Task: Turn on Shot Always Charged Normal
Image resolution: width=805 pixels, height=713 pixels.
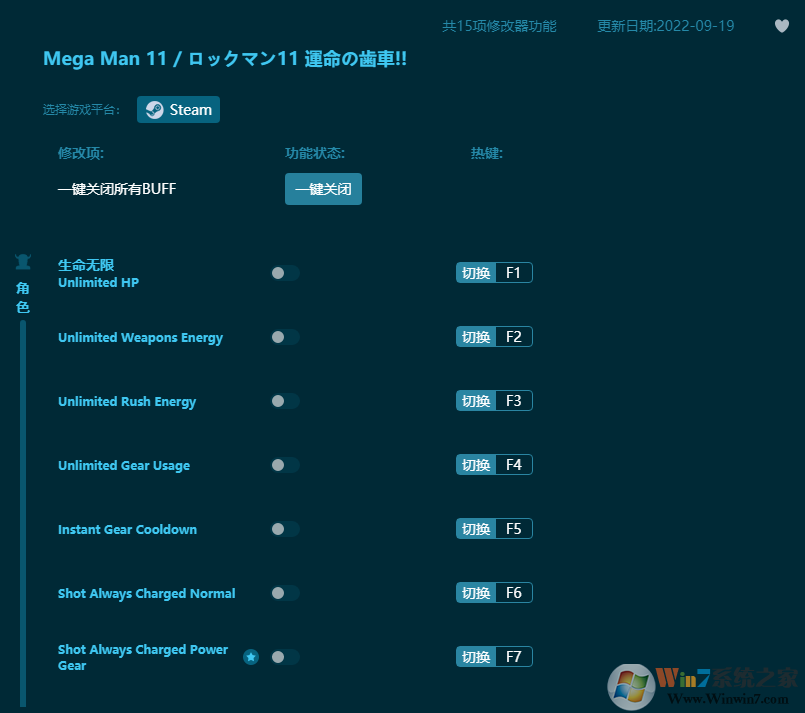Action: click(285, 593)
